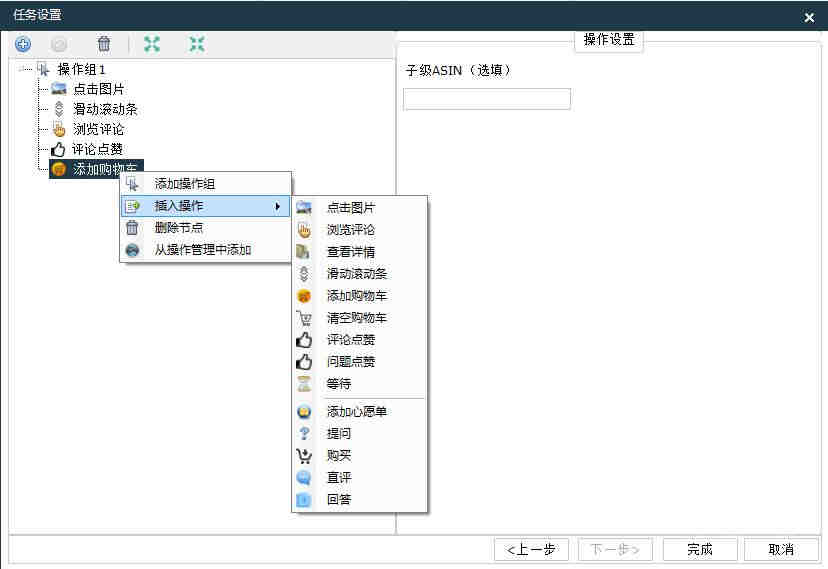Insert 提问 from submenu
The image size is (828, 569).
pos(359,433)
